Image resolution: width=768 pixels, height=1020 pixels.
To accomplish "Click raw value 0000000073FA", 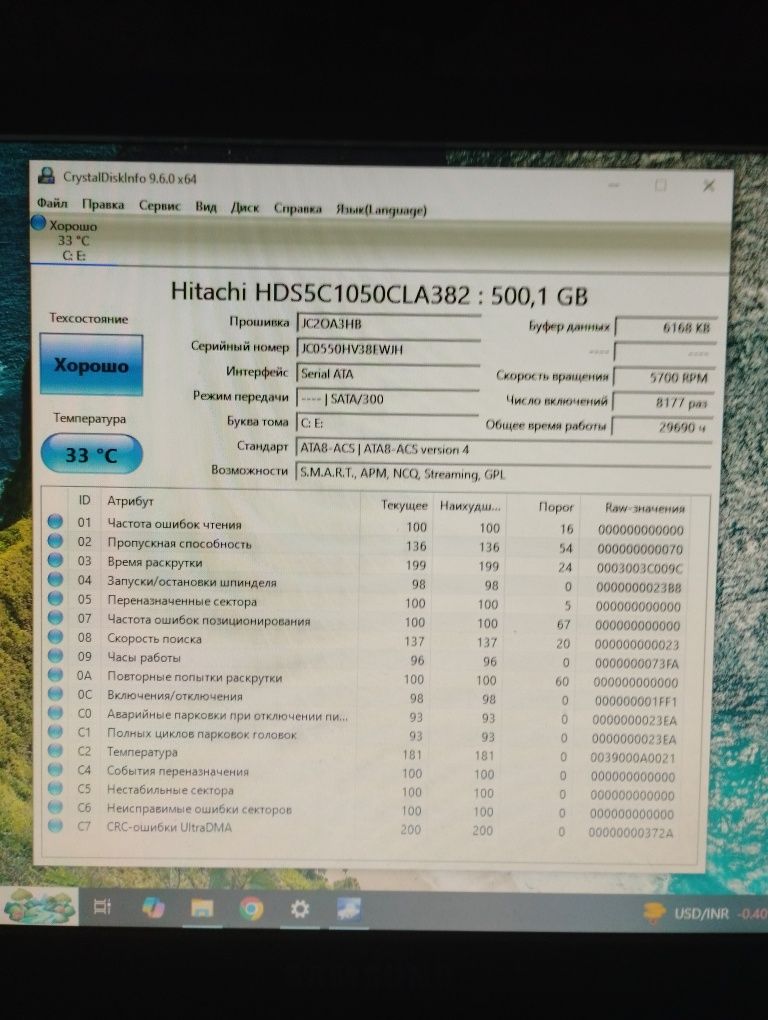I will click(636, 664).
